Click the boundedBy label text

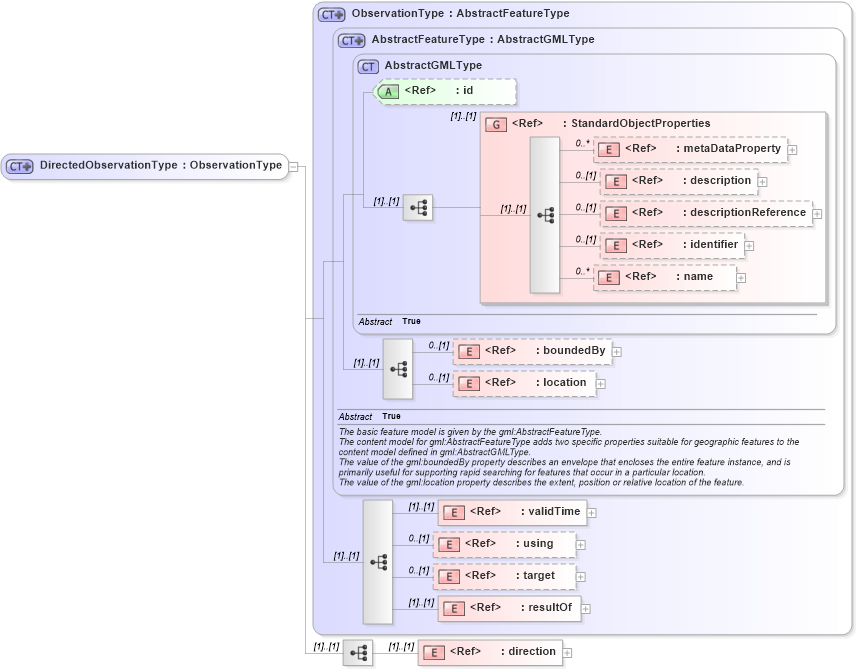click(x=574, y=351)
